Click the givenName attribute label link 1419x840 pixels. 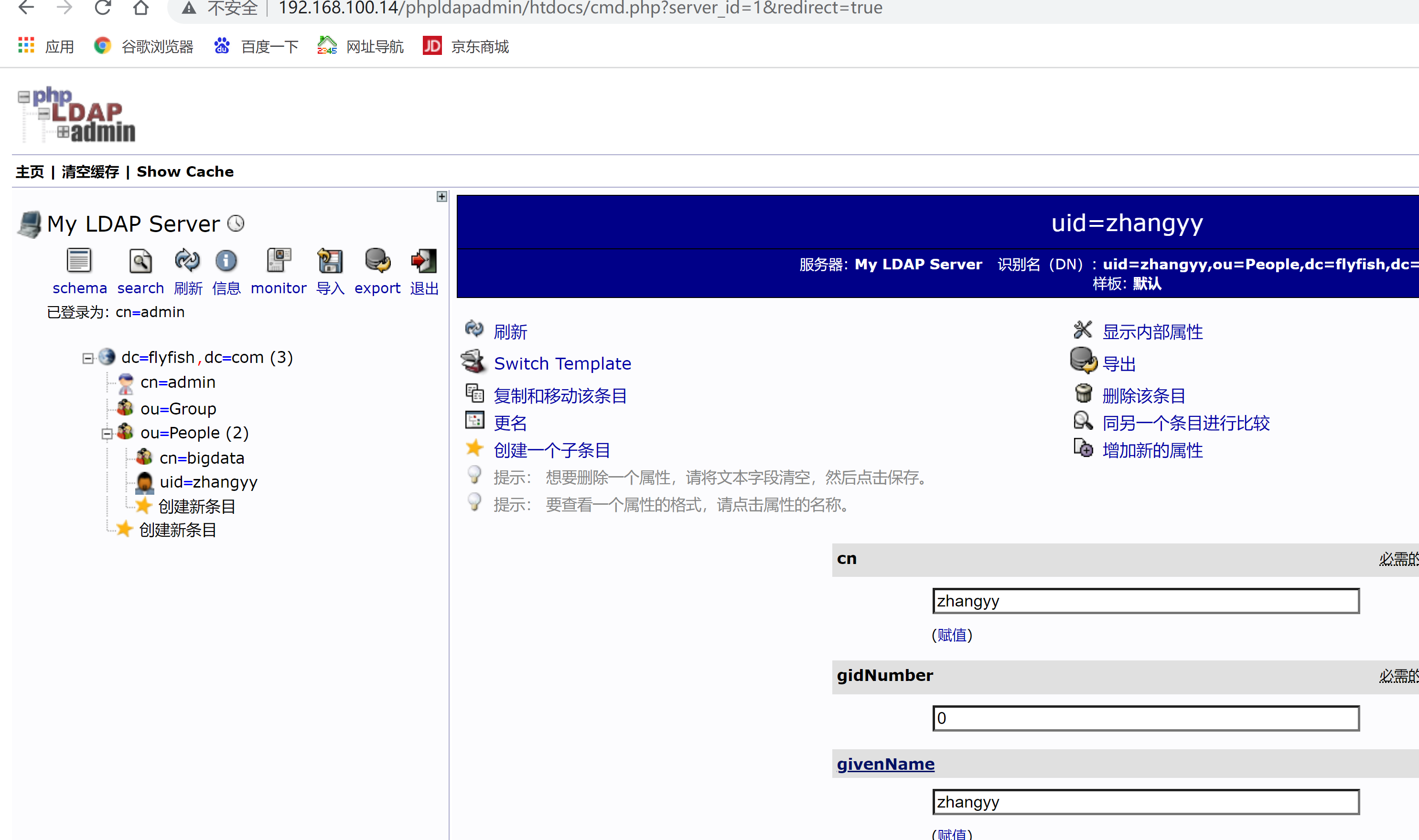884,763
